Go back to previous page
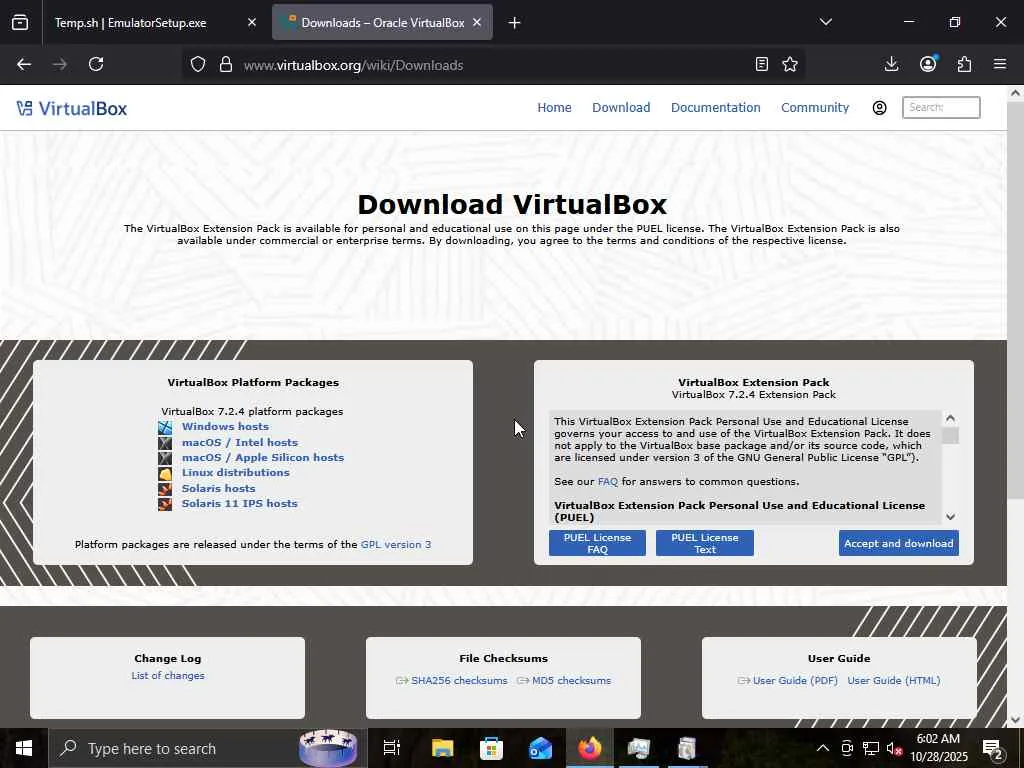 24,64
